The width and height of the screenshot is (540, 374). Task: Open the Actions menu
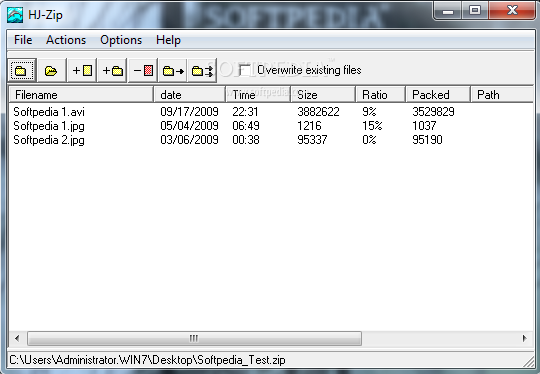[x=66, y=40]
